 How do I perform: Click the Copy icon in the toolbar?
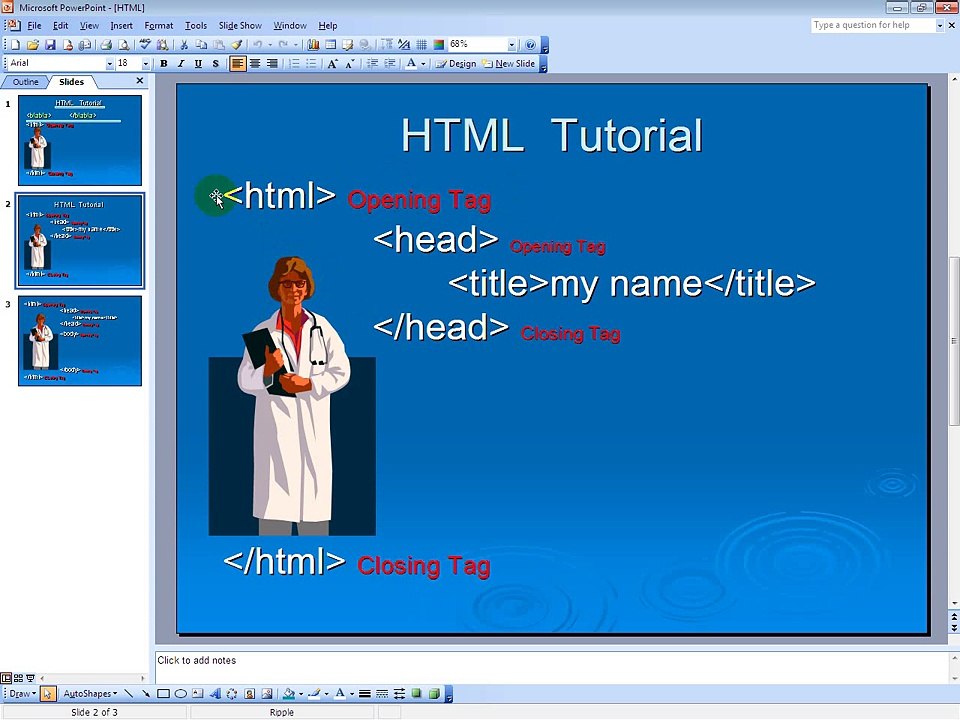point(201,45)
